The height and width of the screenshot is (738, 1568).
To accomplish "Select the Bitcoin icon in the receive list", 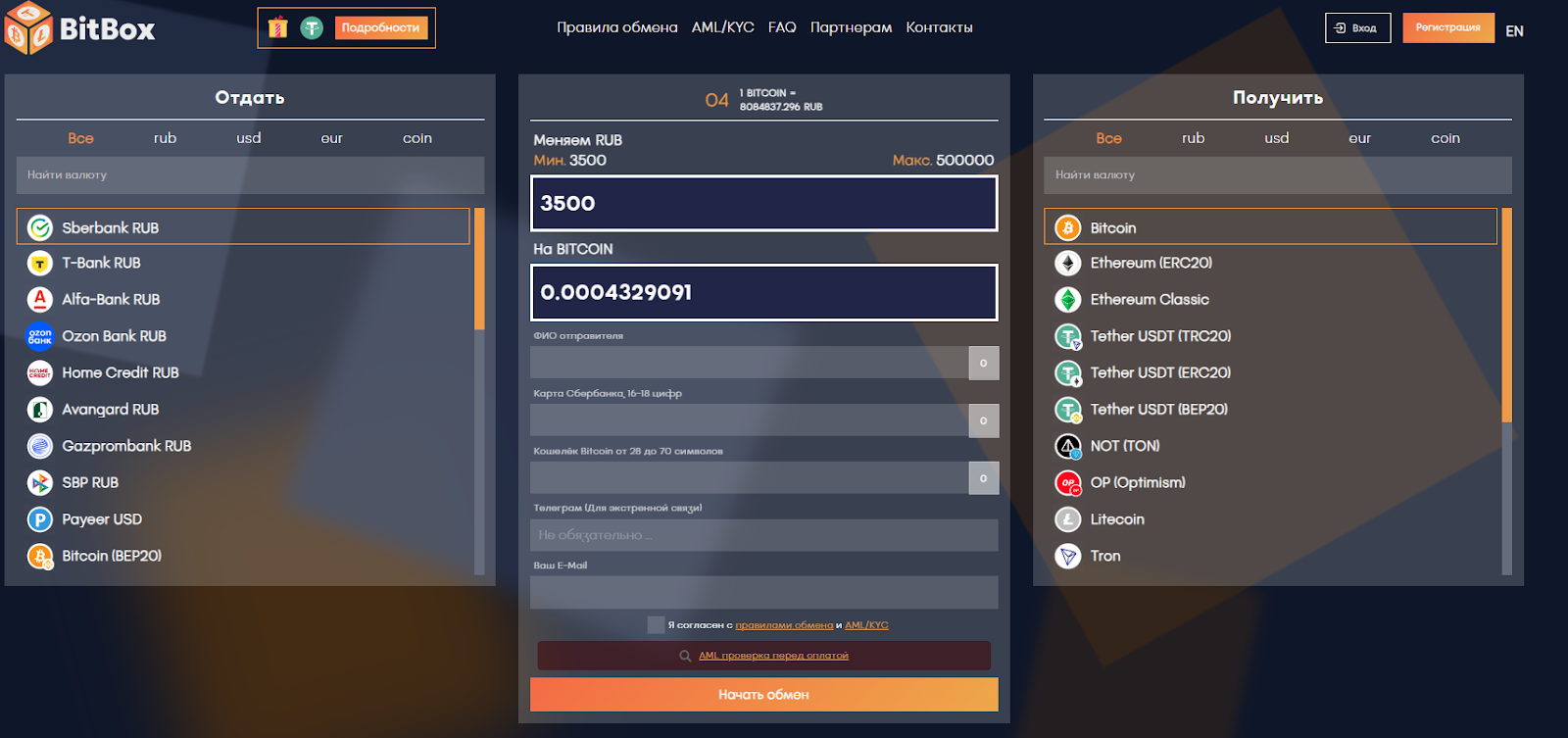I will coord(1068,227).
